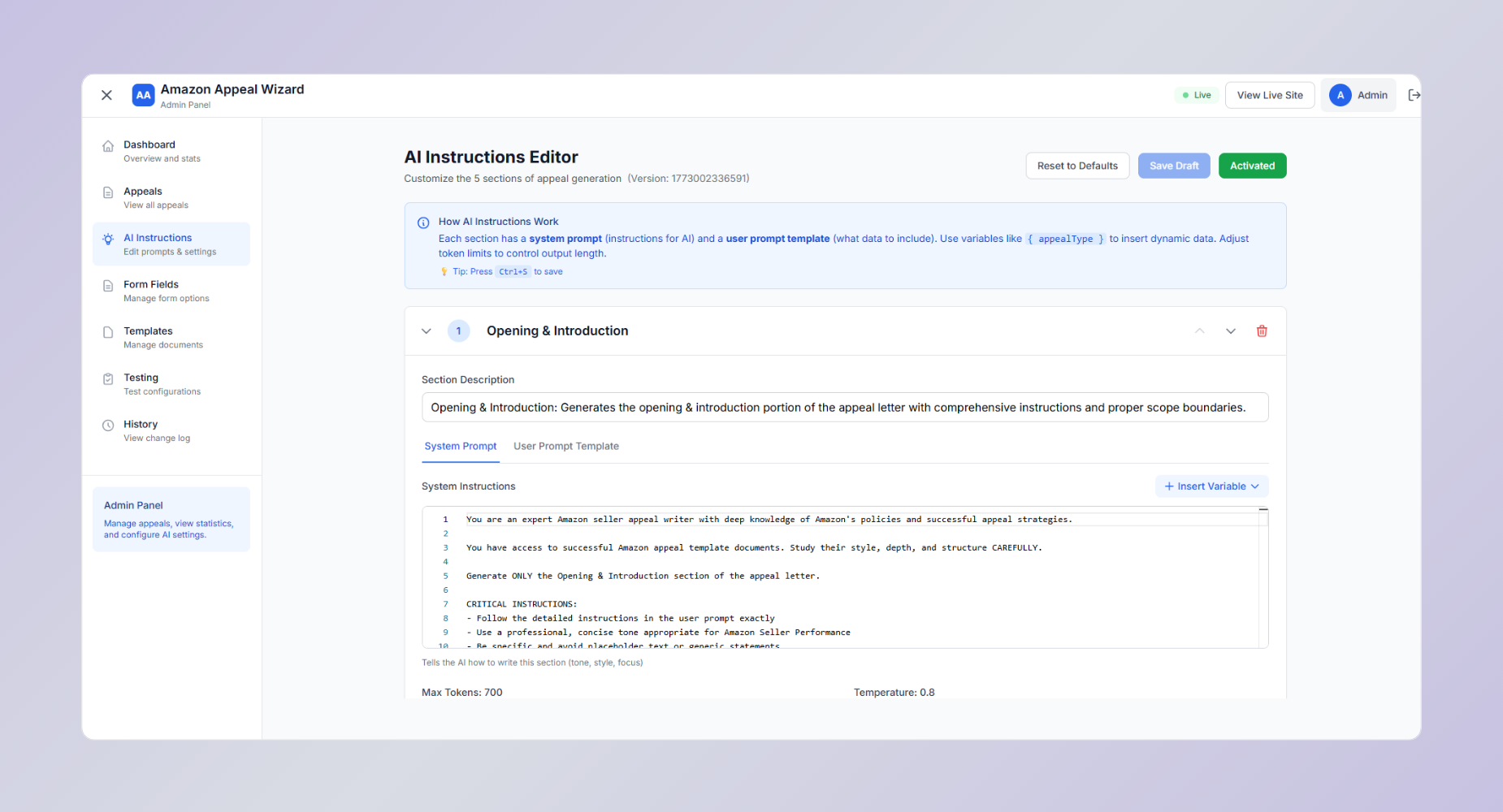Image resolution: width=1503 pixels, height=812 pixels.
Task: Click the Admin account label at top right
Action: point(1372,95)
